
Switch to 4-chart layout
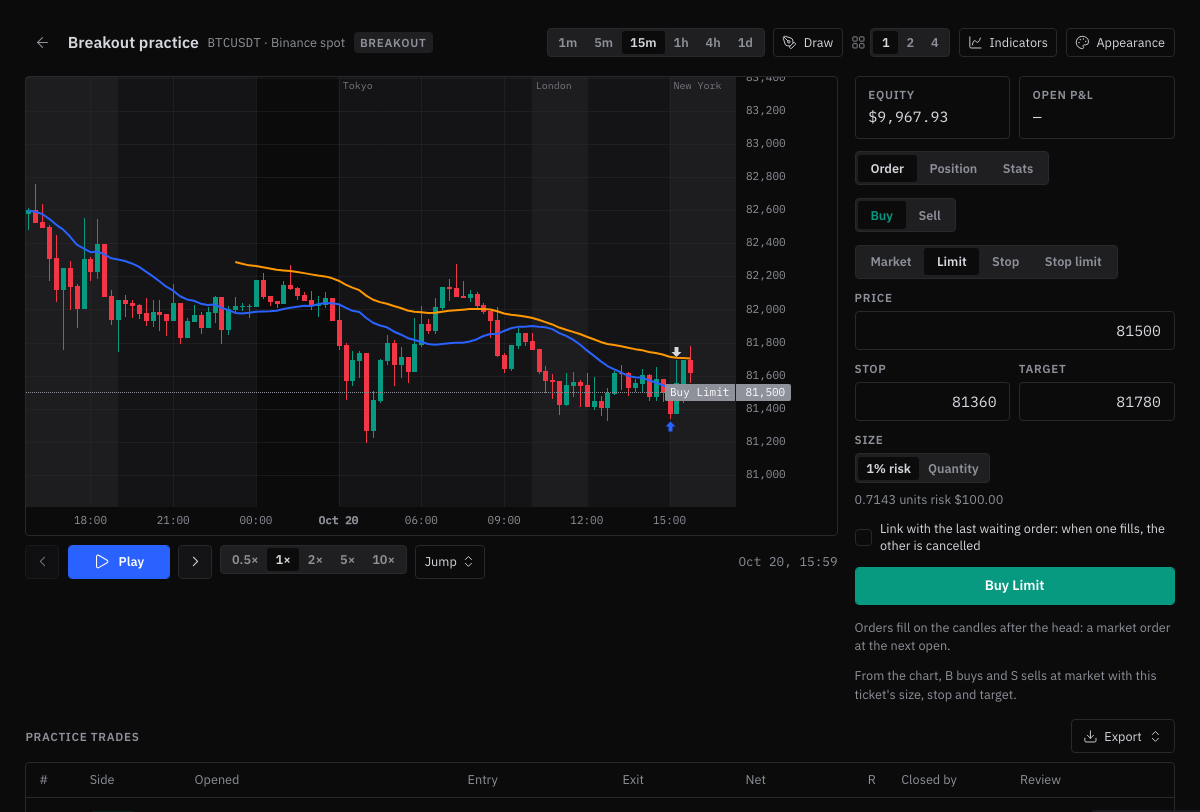click(x=934, y=43)
